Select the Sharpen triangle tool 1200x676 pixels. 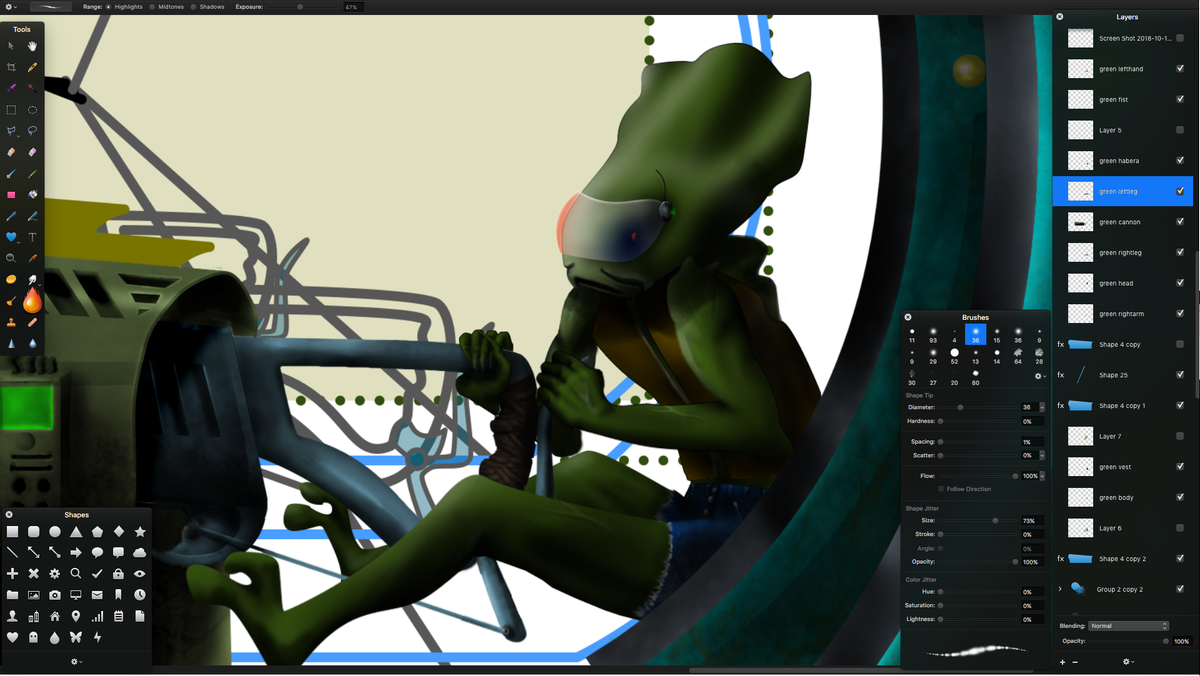[11, 343]
